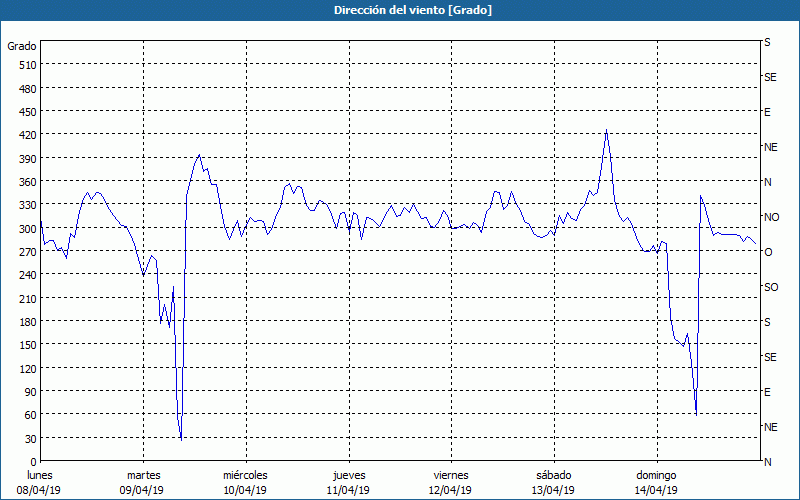
Task: Select the 'Grado' axis unit label
Action: [22, 46]
